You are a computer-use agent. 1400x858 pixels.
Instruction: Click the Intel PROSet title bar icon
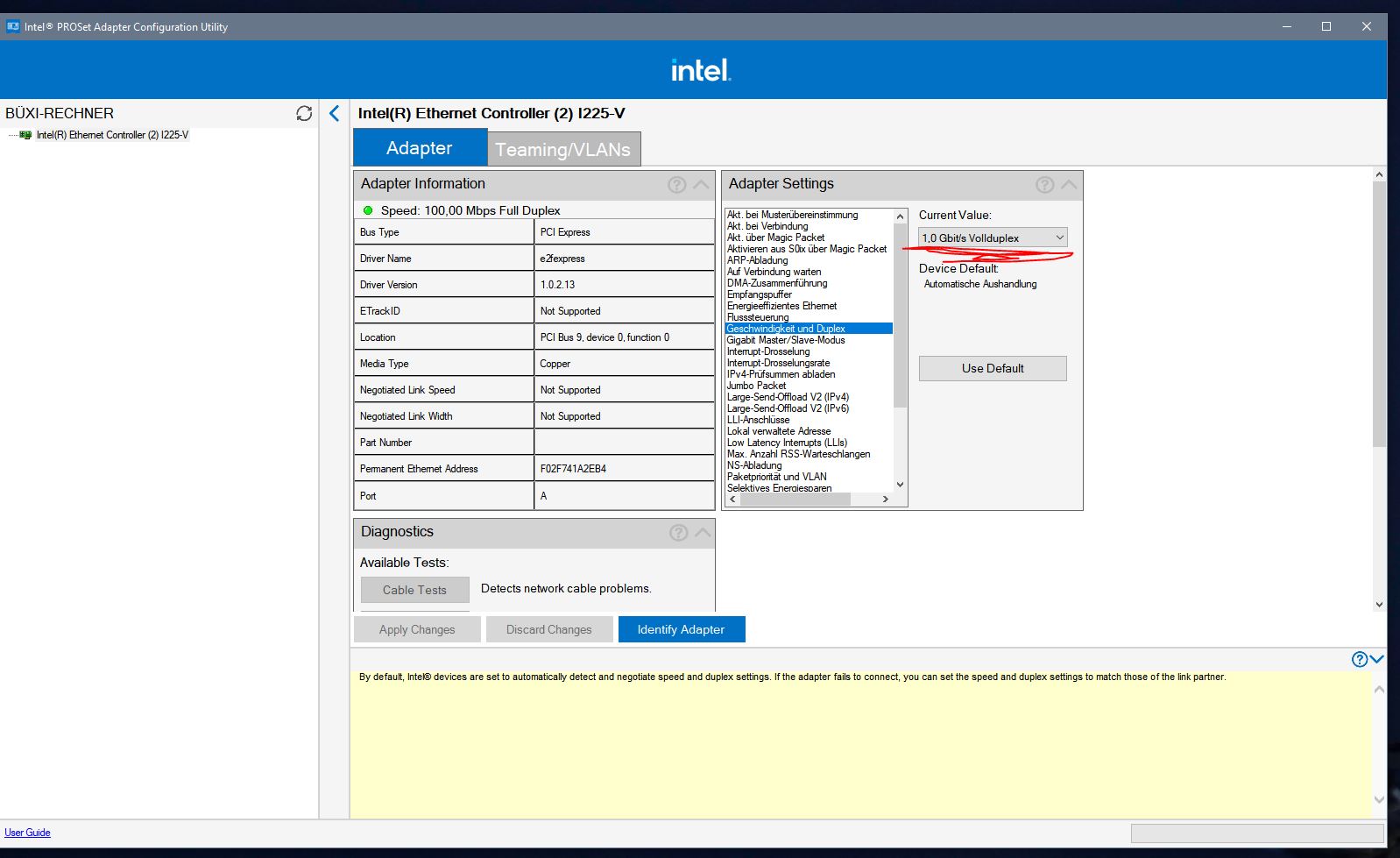click(x=13, y=26)
